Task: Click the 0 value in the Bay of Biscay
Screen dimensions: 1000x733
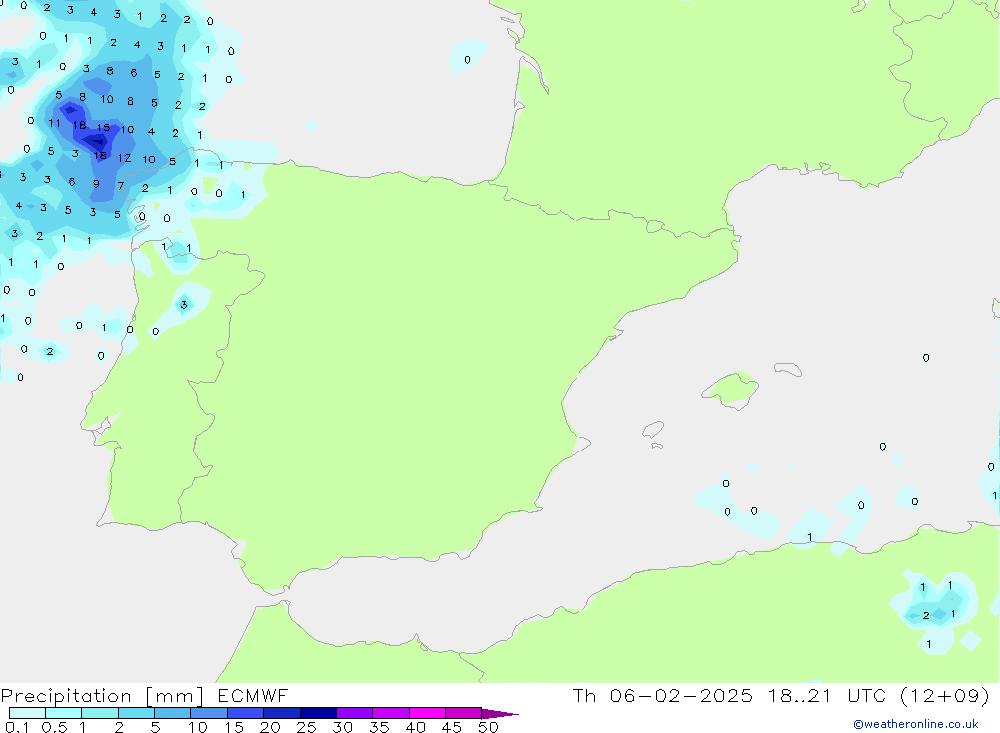Action: pyautogui.click(x=467, y=60)
